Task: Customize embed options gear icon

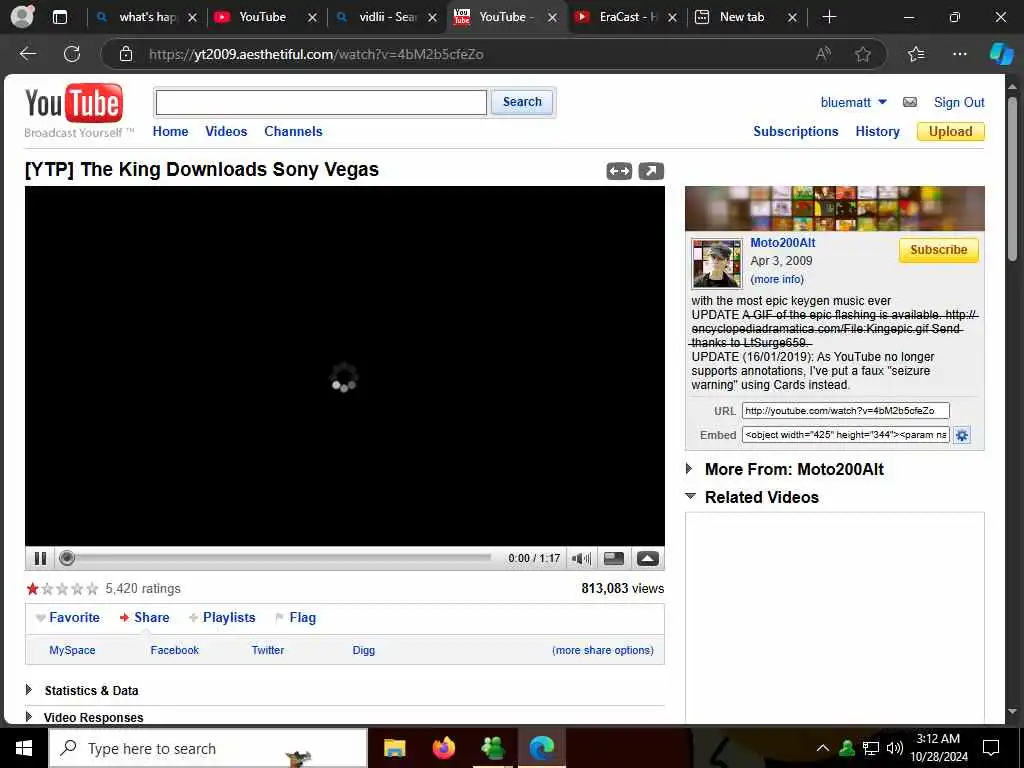Action: 961,435
